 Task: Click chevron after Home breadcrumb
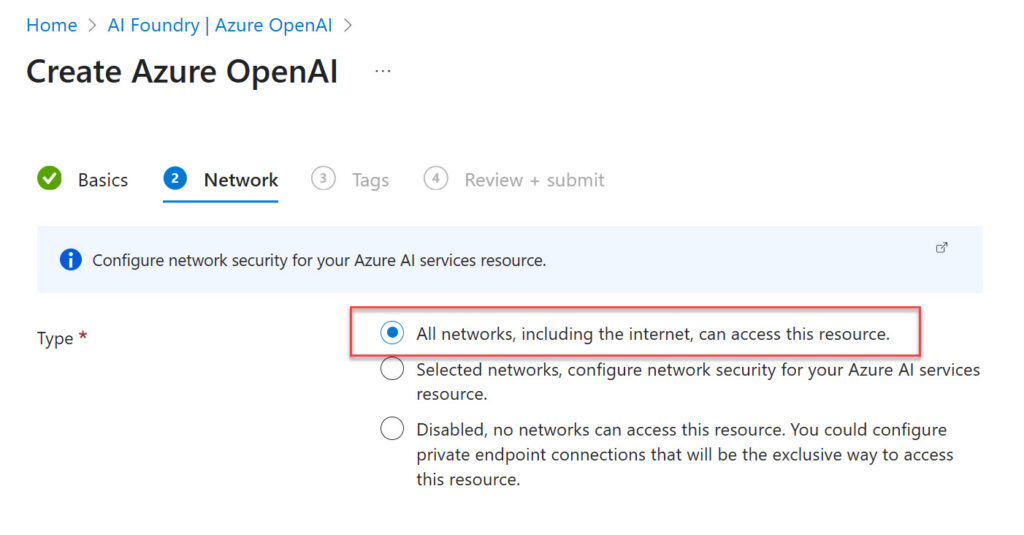[92, 25]
